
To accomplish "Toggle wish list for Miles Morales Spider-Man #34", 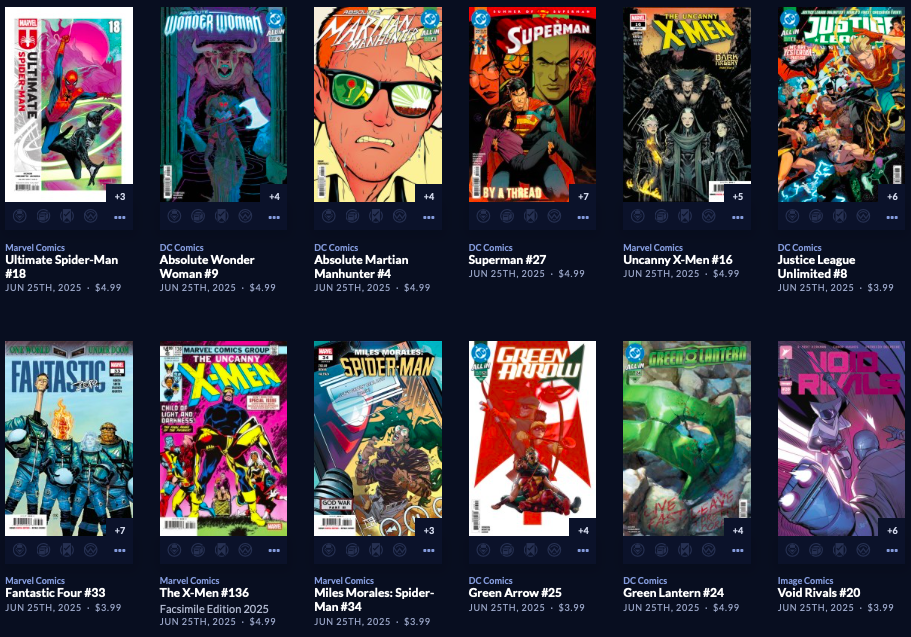I will (x=400, y=550).
